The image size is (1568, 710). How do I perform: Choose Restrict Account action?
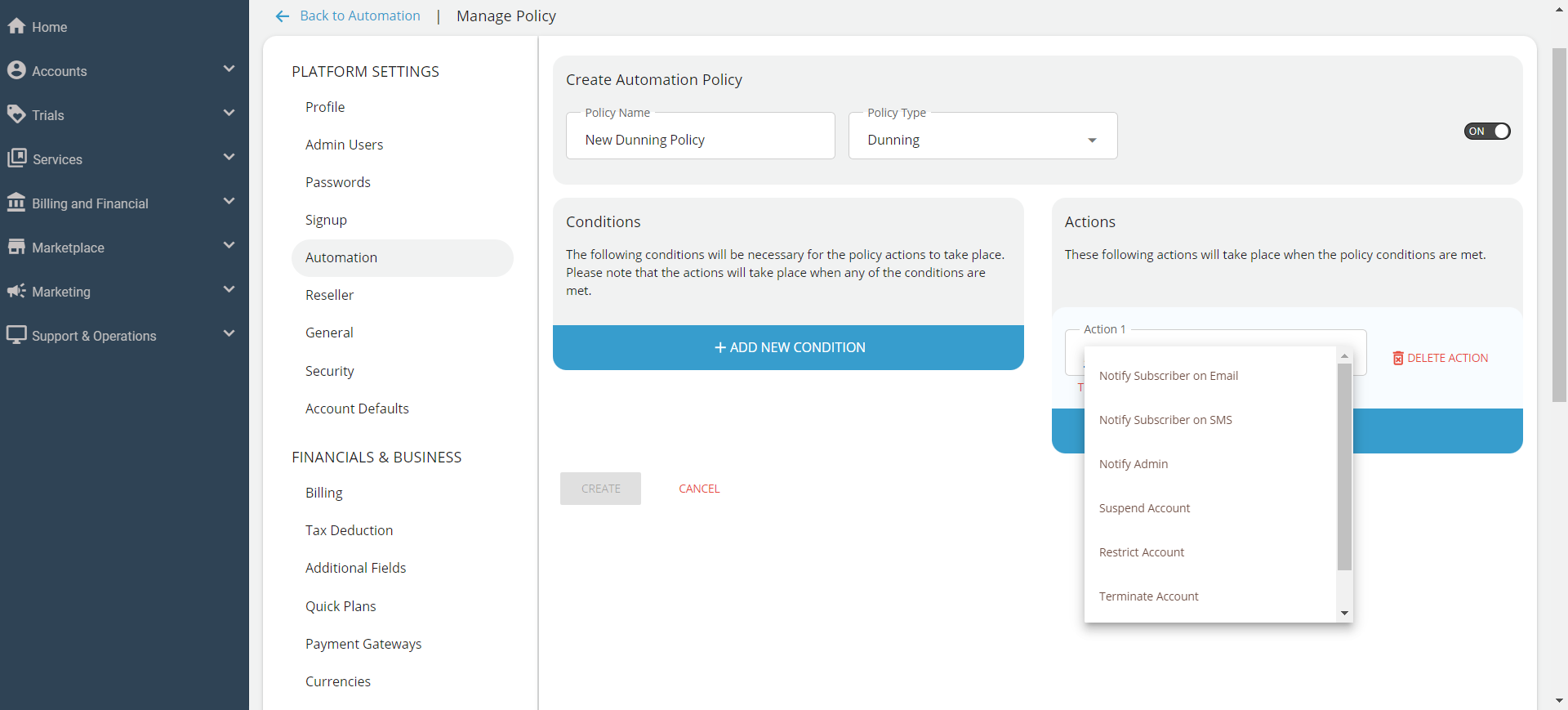[x=1210, y=552]
